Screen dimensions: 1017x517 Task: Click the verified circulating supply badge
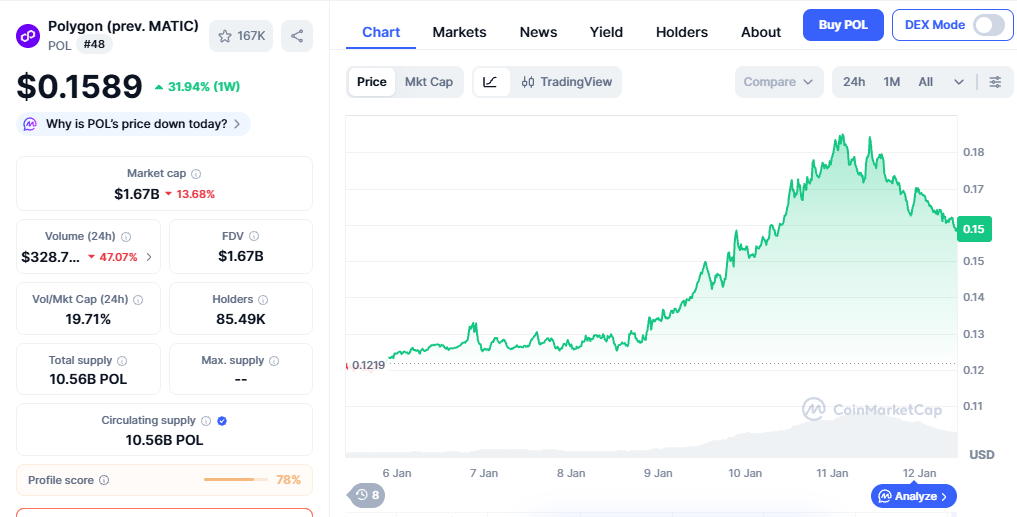click(x=222, y=421)
